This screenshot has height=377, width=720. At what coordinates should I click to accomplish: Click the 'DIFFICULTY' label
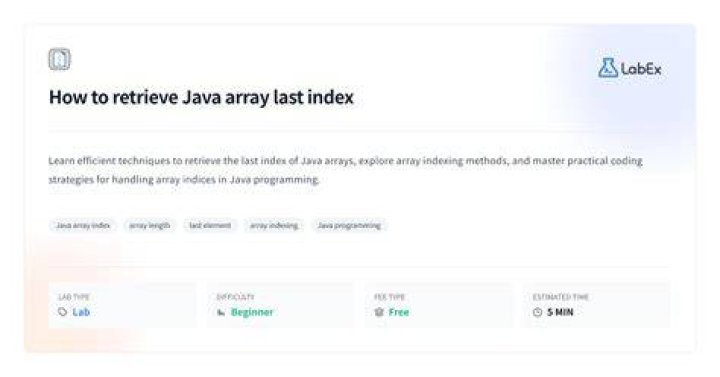point(235,297)
